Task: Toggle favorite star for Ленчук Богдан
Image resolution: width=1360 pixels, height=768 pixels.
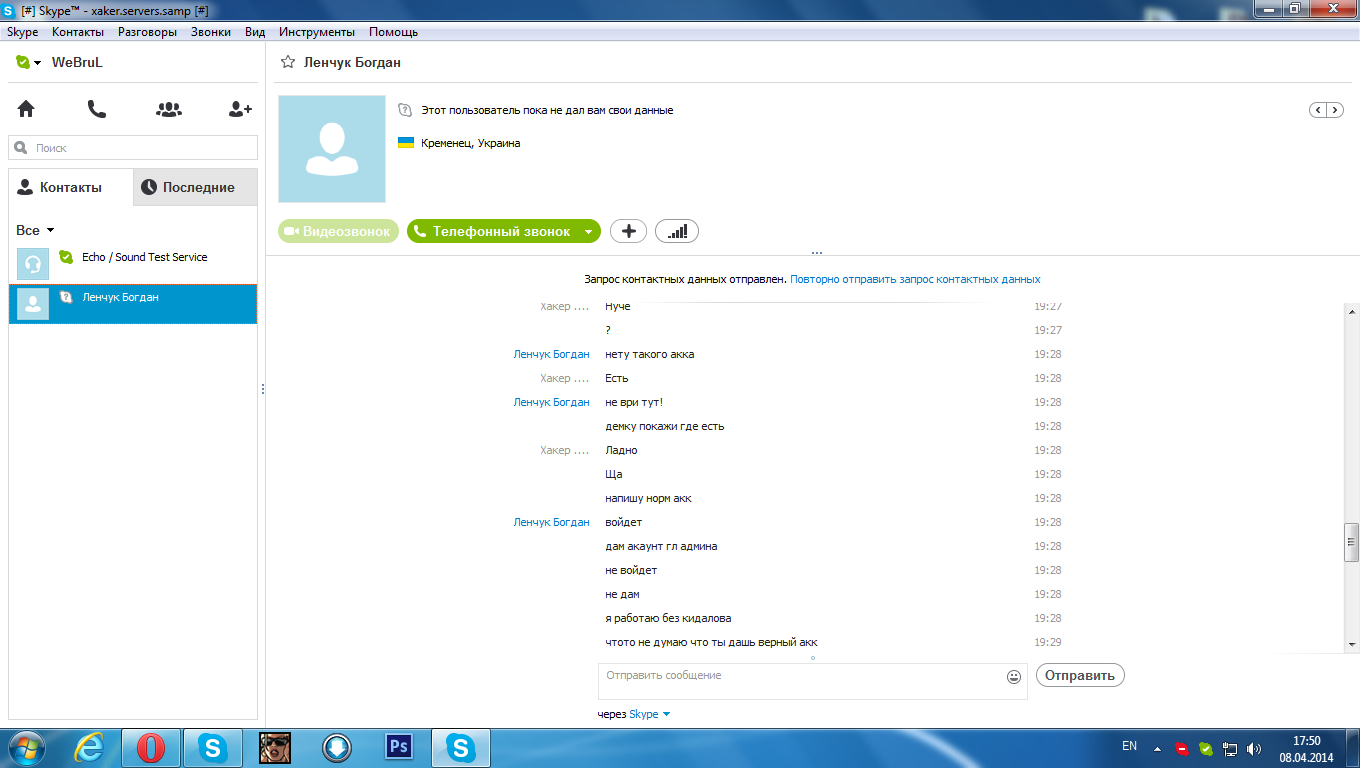Action: pos(288,63)
